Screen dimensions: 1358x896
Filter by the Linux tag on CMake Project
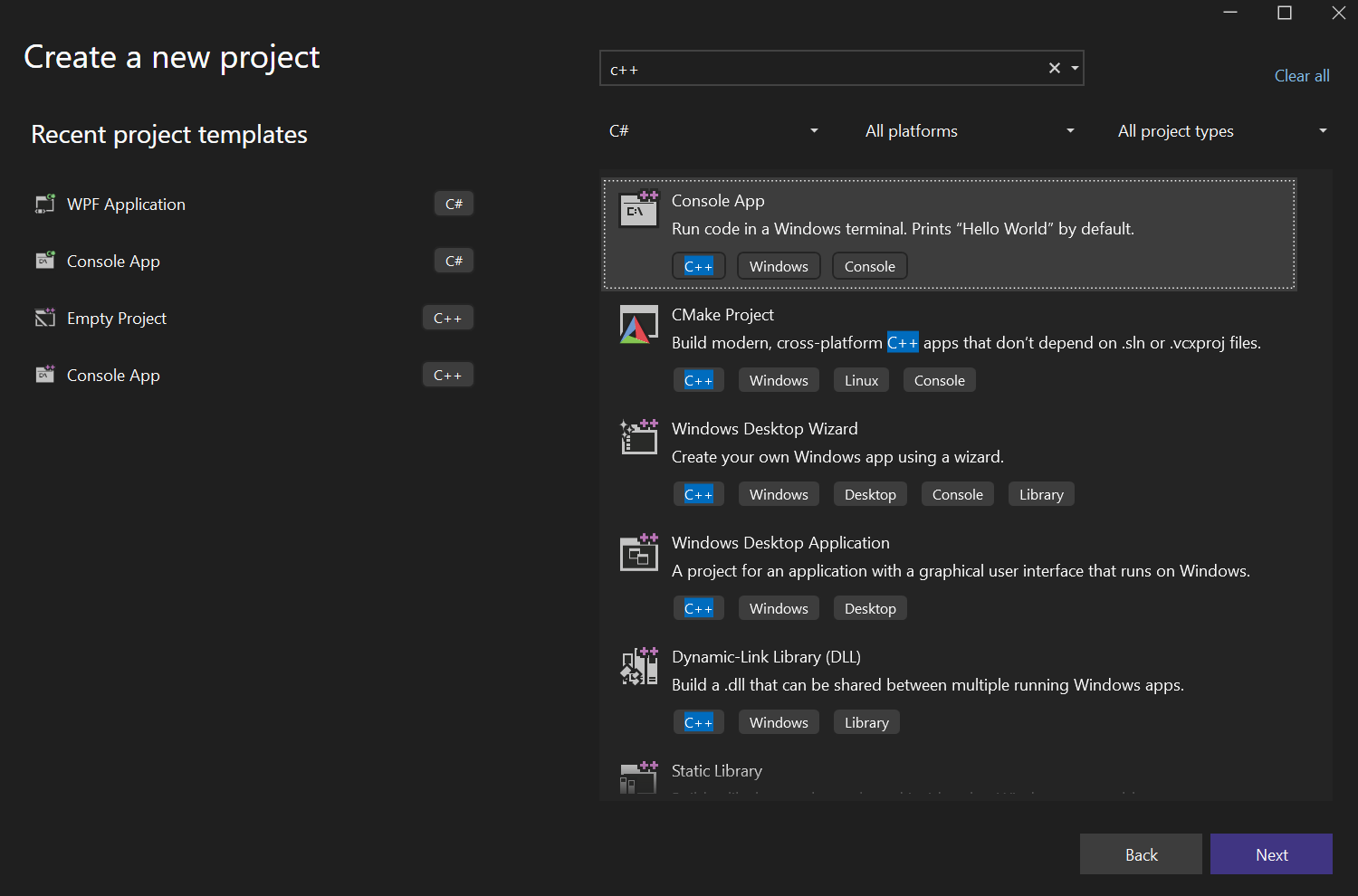860,379
